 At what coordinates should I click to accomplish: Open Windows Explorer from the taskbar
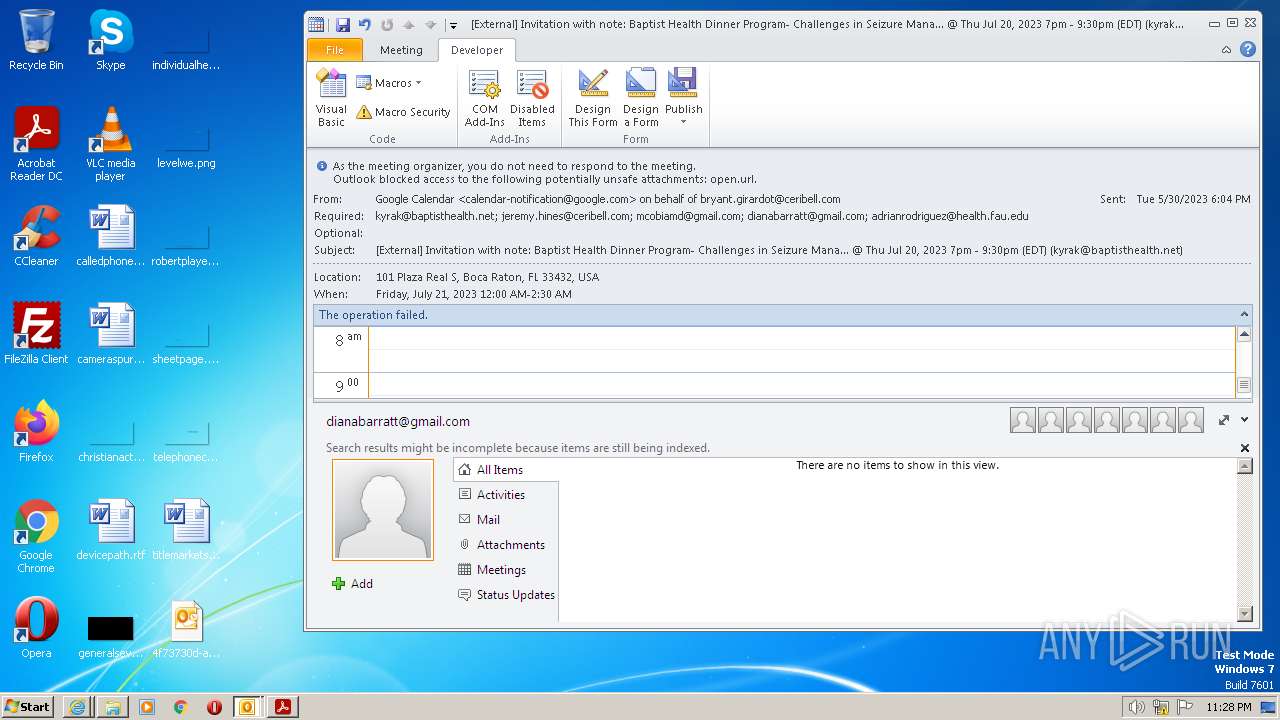pos(112,707)
